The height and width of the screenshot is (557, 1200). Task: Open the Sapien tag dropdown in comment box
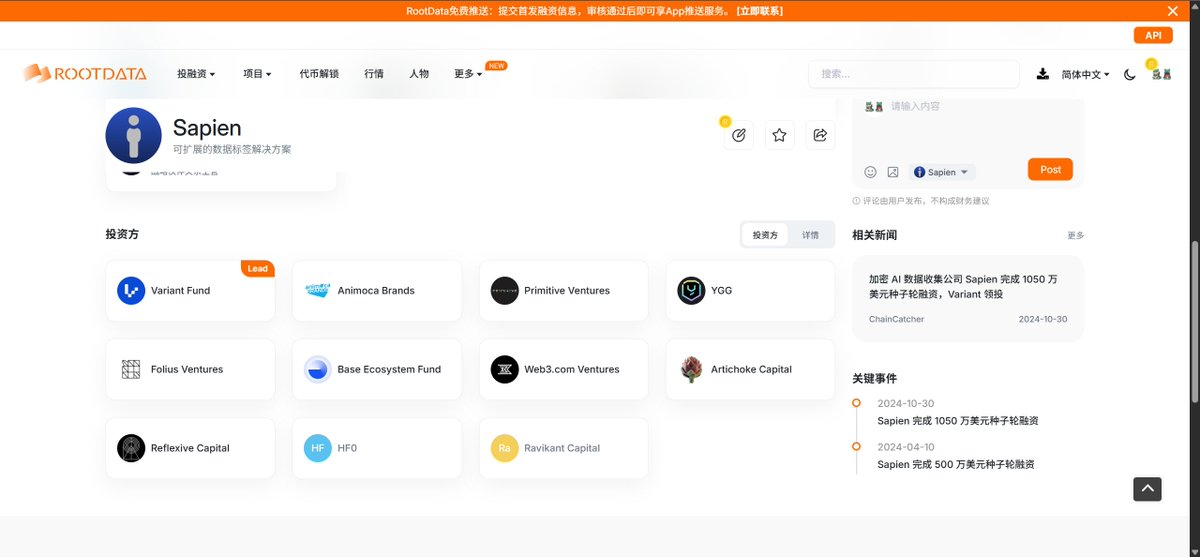pyautogui.click(x=943, y=172)
